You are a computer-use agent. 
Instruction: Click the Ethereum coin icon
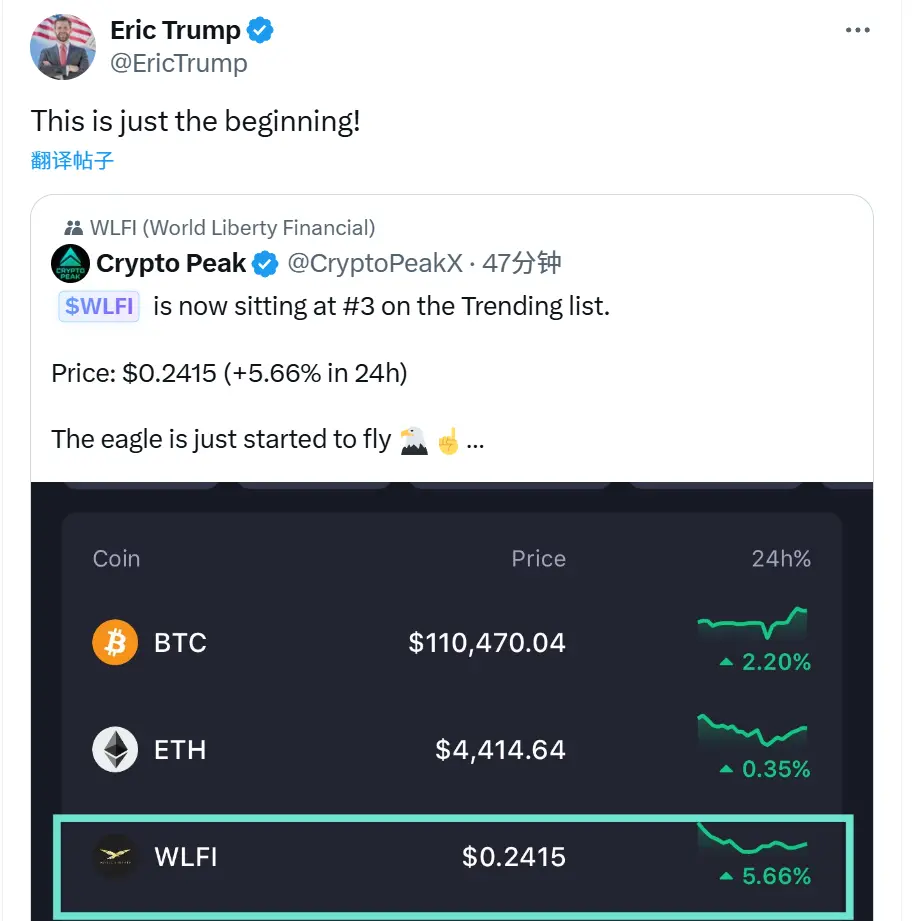(x=115, y=750)
